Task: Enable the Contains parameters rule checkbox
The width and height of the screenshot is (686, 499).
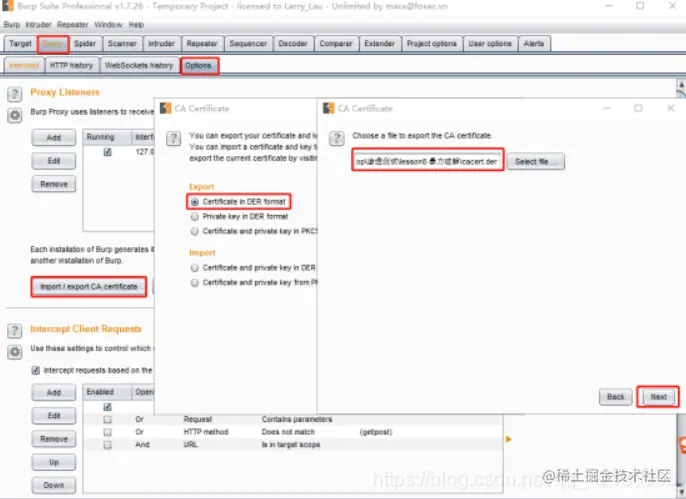Action: pos(108,419)
